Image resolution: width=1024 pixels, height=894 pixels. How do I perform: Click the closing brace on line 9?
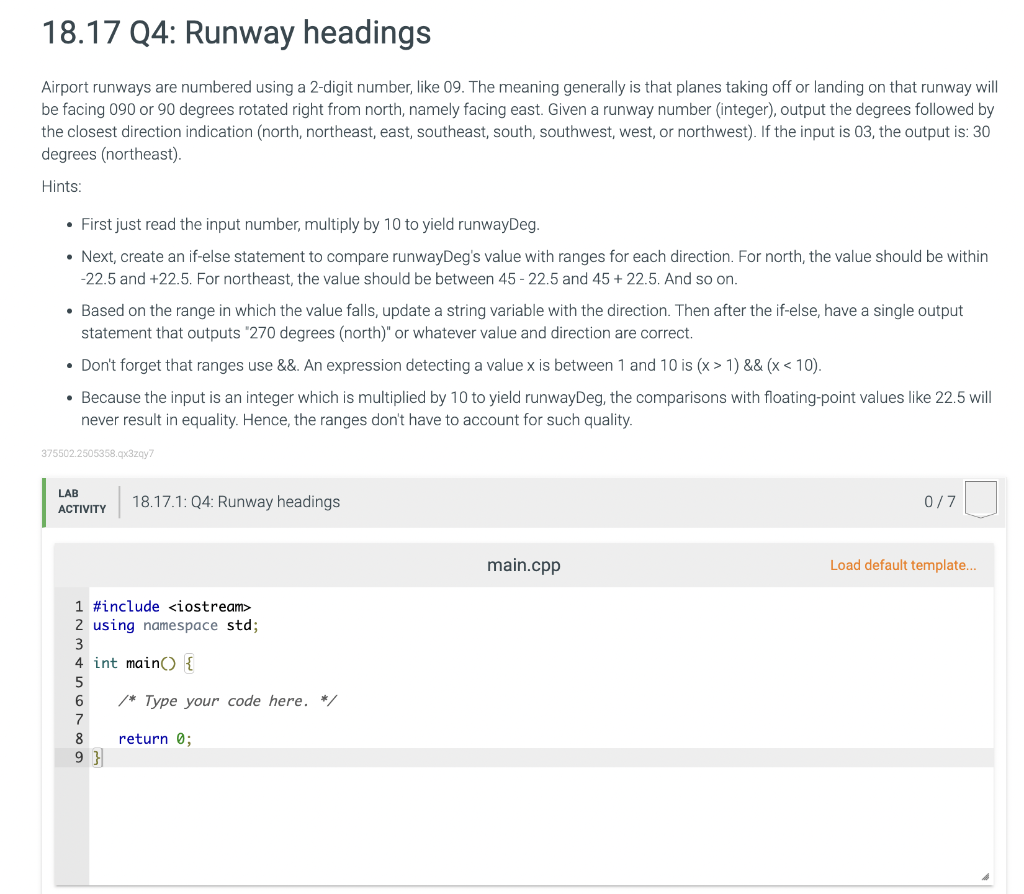pyautogui.click(x=96, y=757)
